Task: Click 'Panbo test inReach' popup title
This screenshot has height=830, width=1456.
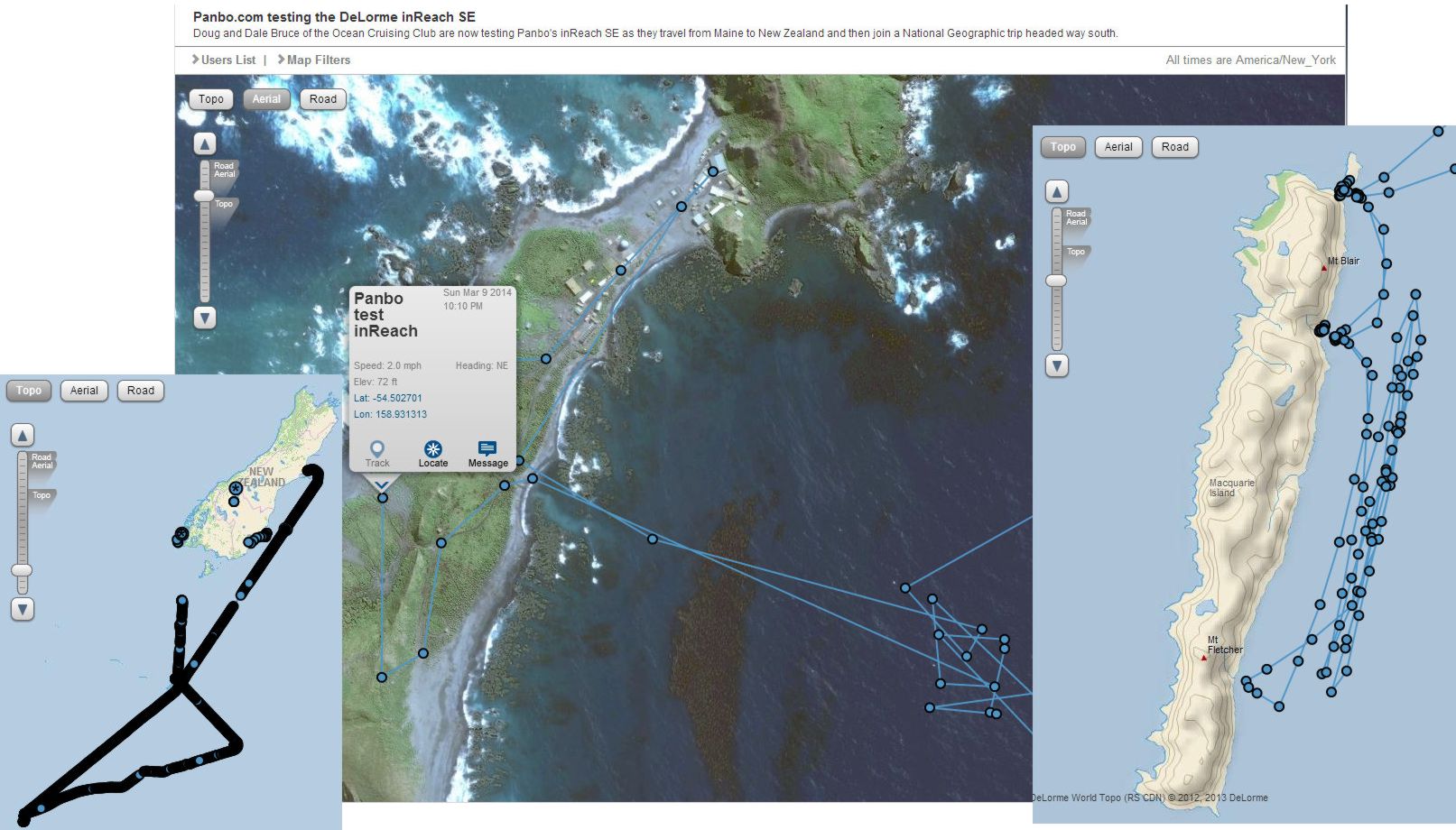Action: pyautogui.click(x=385, y=315)
